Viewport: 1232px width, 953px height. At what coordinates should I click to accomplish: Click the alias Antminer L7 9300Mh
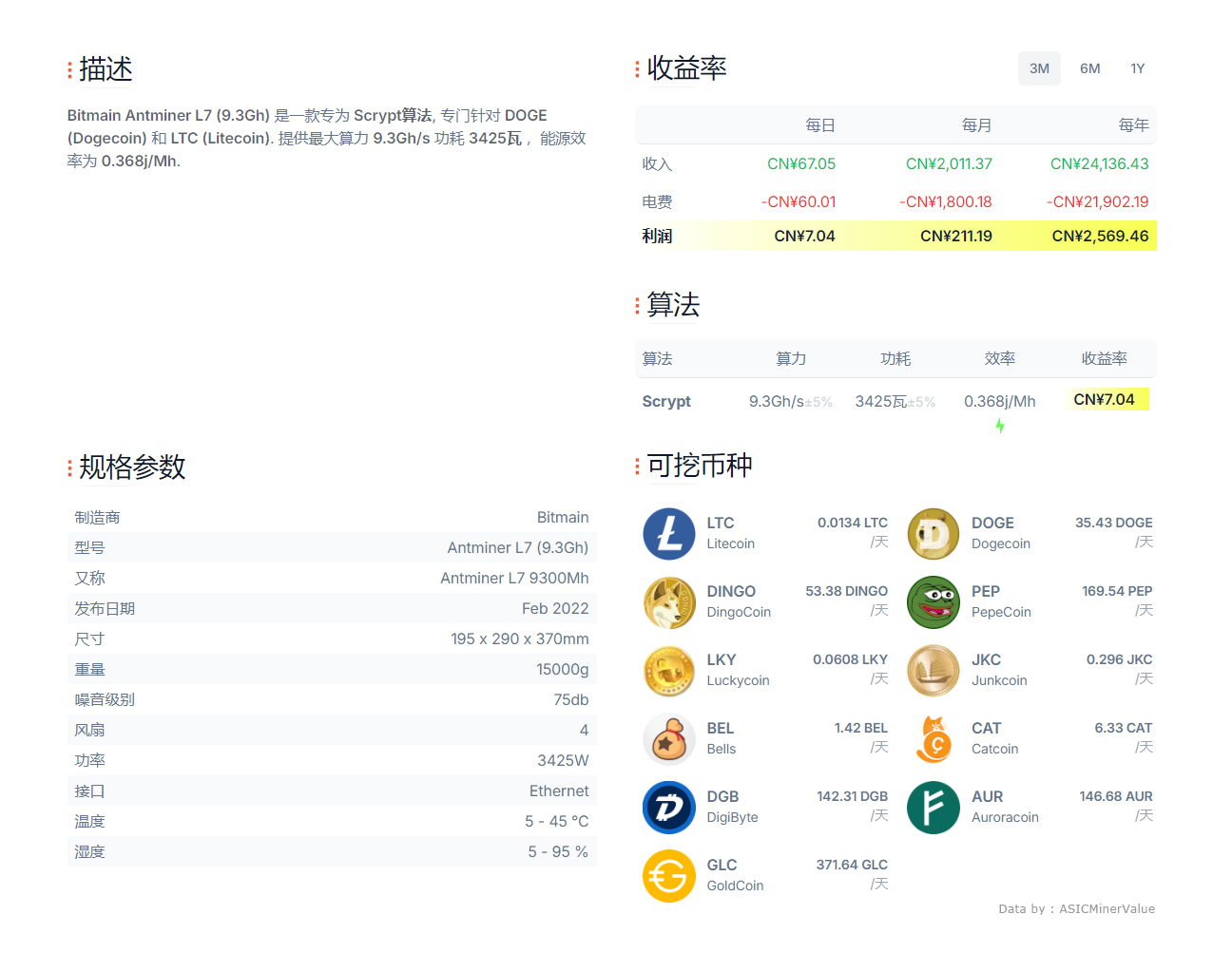(x=514, y=578)
